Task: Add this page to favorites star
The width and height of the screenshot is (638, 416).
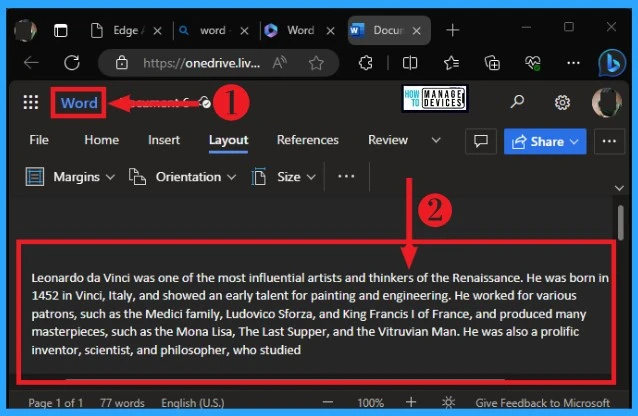Action: tap(316, 63)
